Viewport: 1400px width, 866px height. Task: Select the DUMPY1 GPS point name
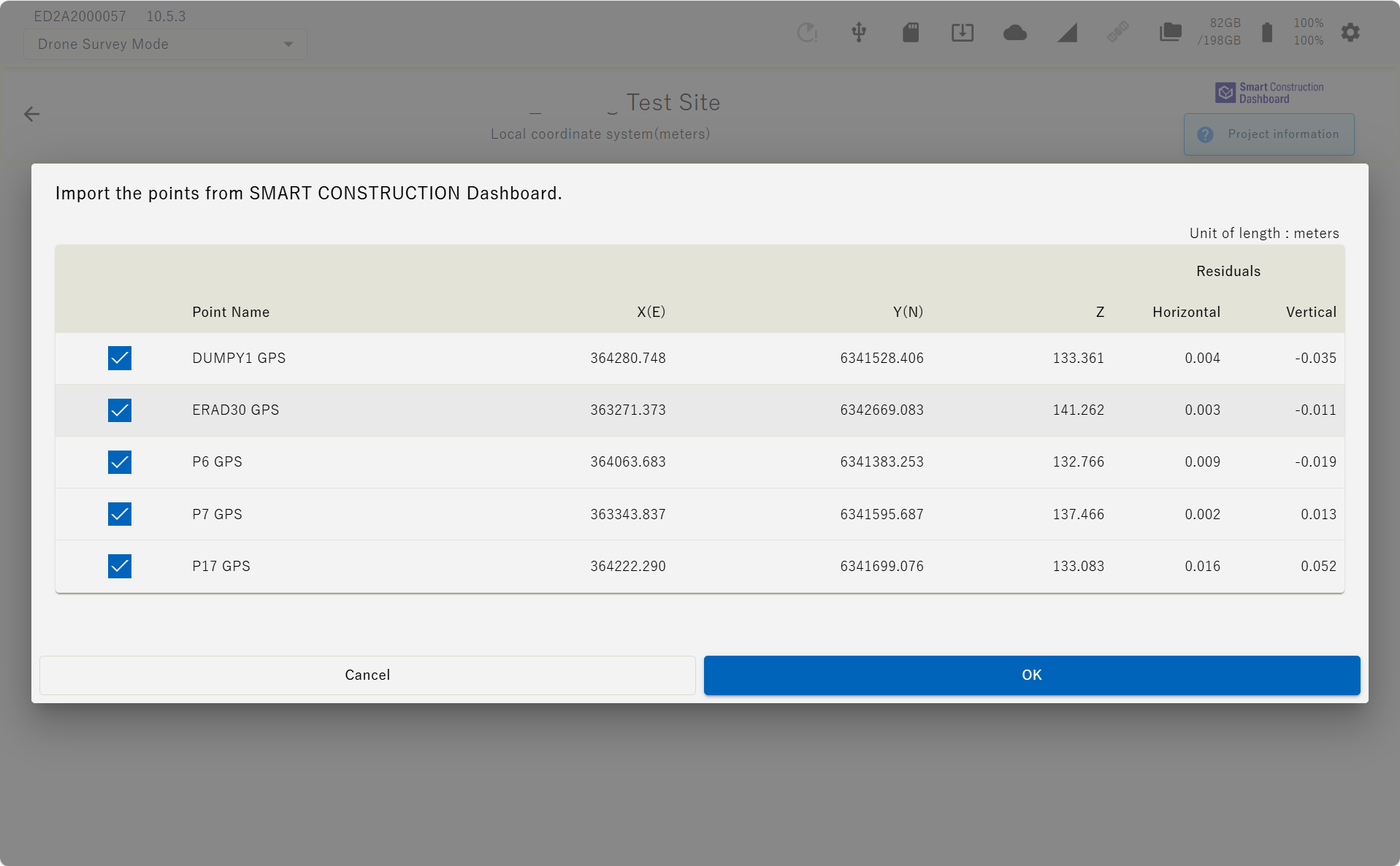(x=239, y=358)
